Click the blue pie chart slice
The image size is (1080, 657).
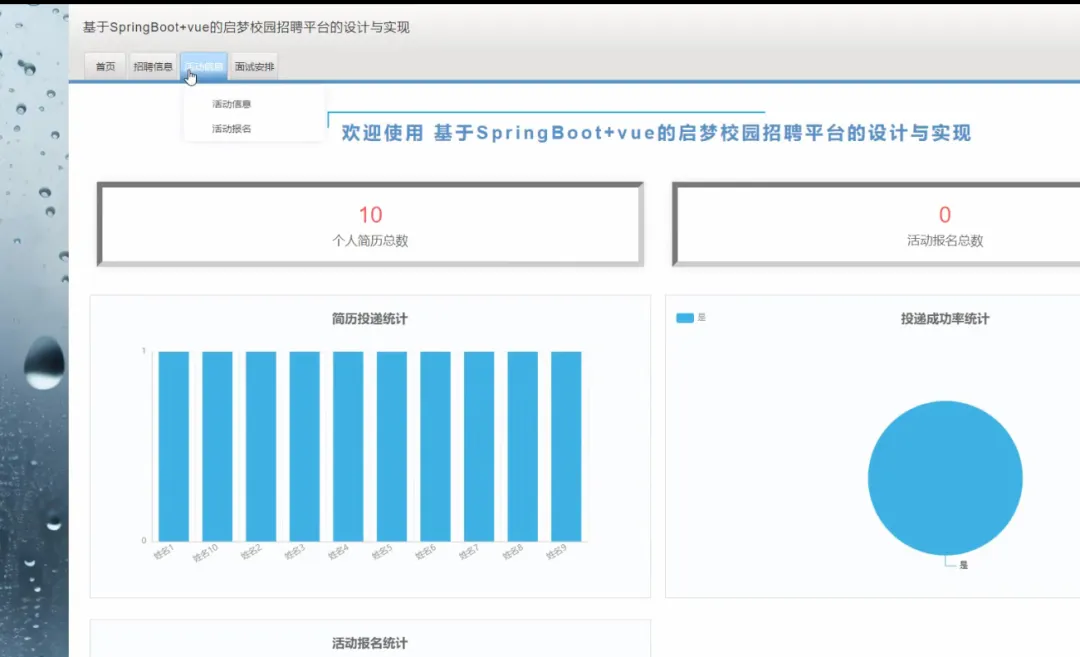[x=945, y=478]
